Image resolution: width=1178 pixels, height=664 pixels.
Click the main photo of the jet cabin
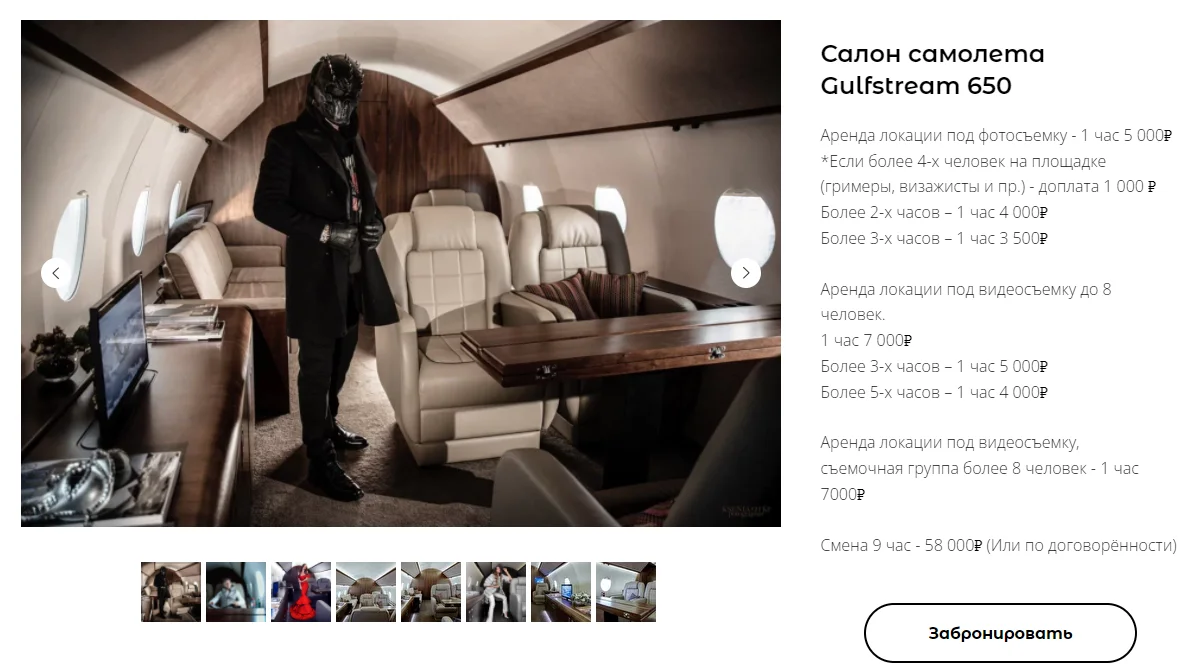pyautogui.click(x=401, y=273)
